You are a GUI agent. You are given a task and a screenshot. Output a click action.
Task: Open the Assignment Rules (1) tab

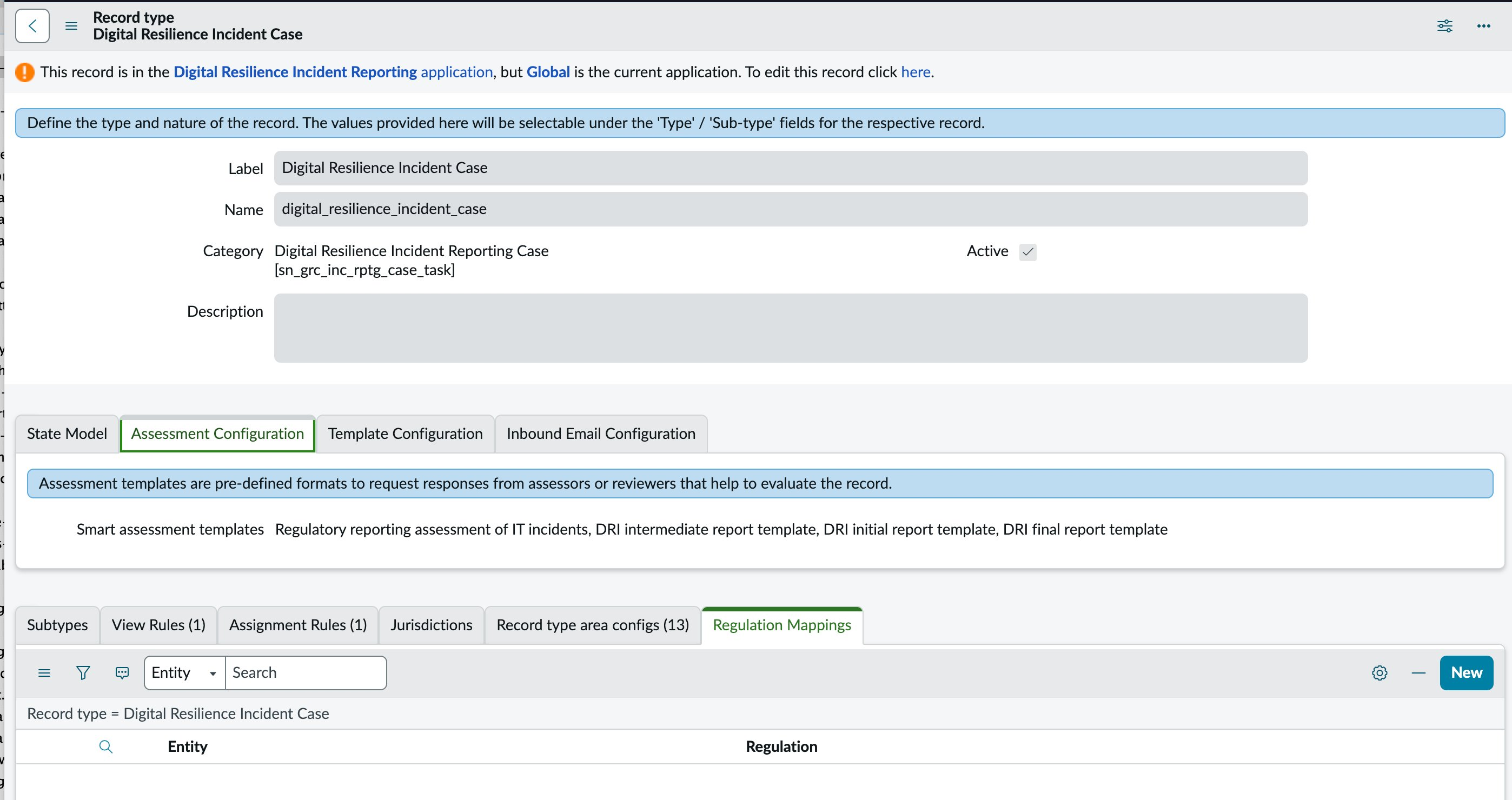point(297,625)
